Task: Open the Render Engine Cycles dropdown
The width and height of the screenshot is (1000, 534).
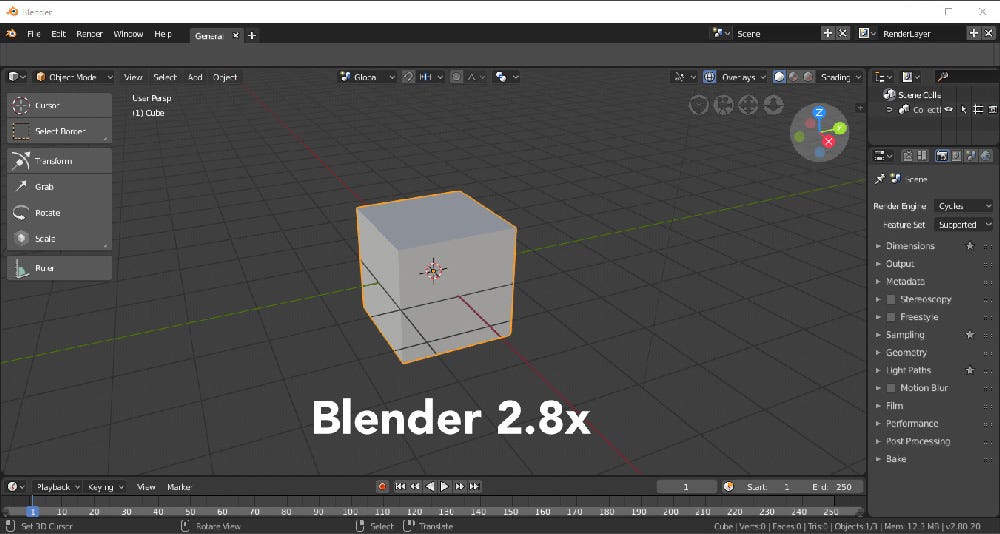Action: pos(964,206)
